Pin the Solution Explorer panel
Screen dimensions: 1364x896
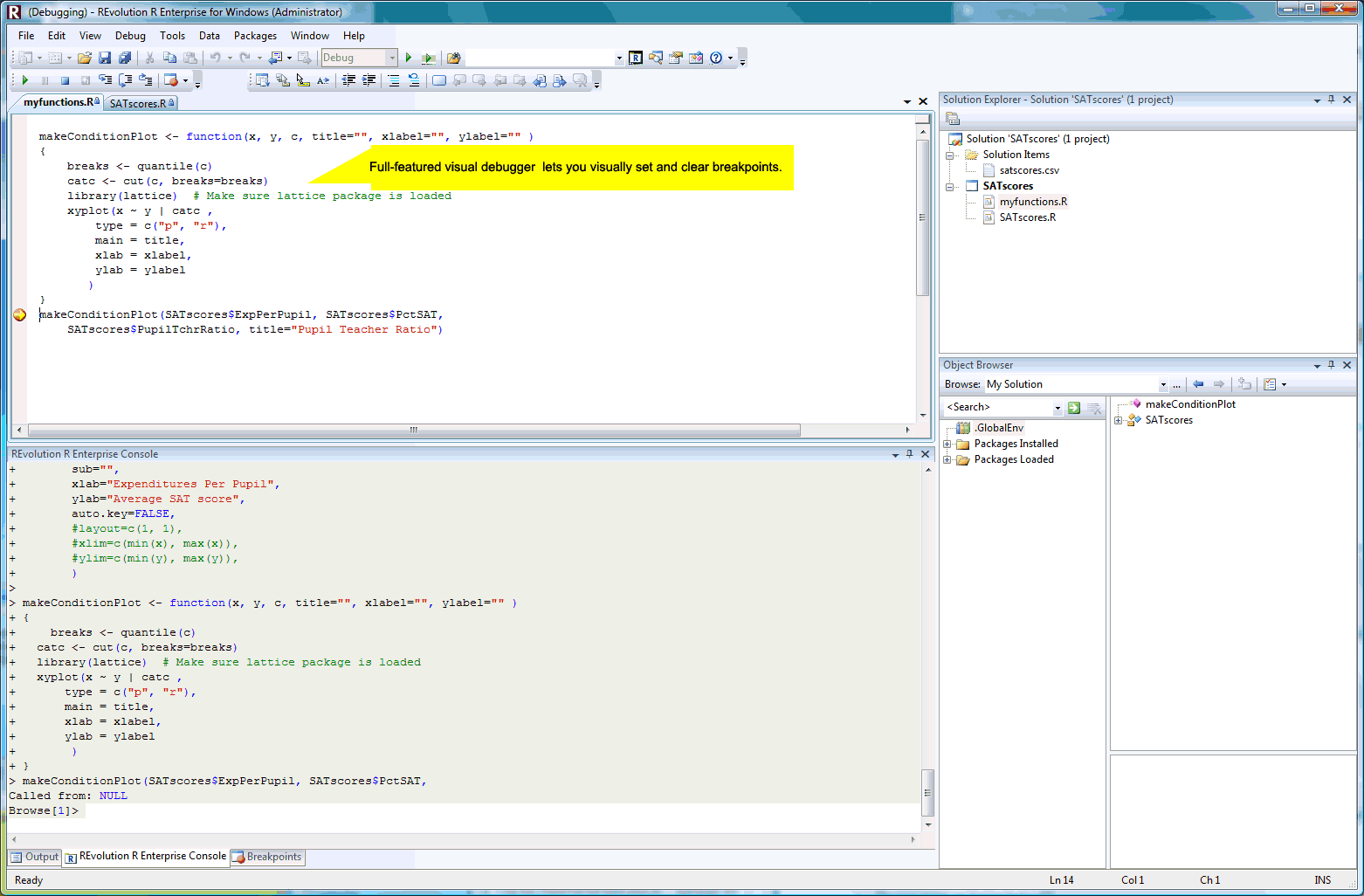1331,100
